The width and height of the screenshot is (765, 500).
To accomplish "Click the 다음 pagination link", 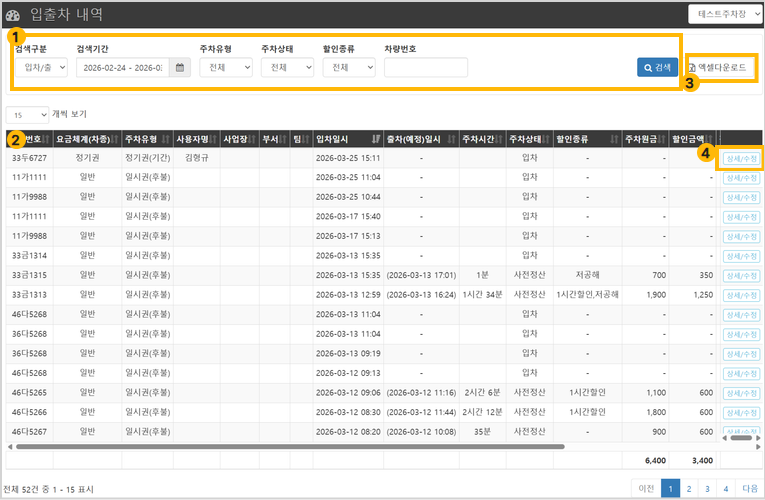I will click(x=750, y=488).
